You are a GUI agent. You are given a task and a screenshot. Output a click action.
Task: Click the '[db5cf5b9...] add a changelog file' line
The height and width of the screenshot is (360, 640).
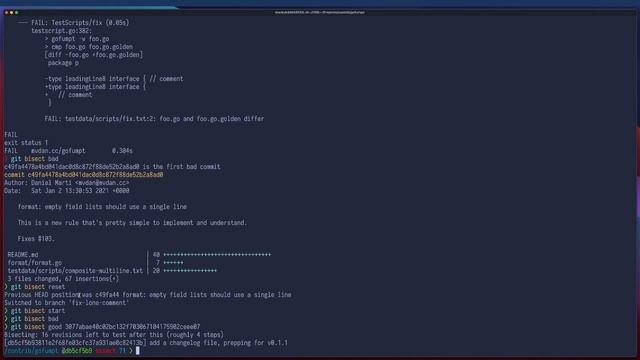click(x=146, y=343)
